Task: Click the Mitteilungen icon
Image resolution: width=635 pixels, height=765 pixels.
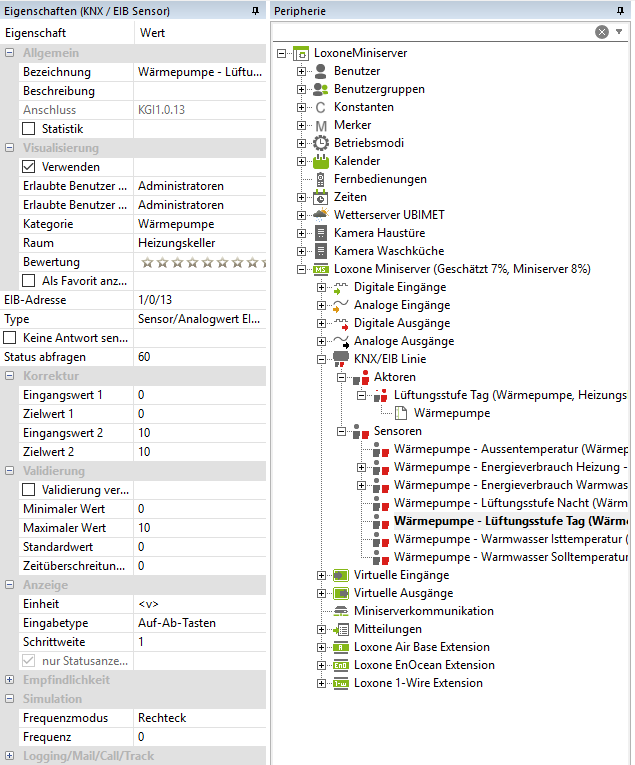Action: click(x=340, y=629)
